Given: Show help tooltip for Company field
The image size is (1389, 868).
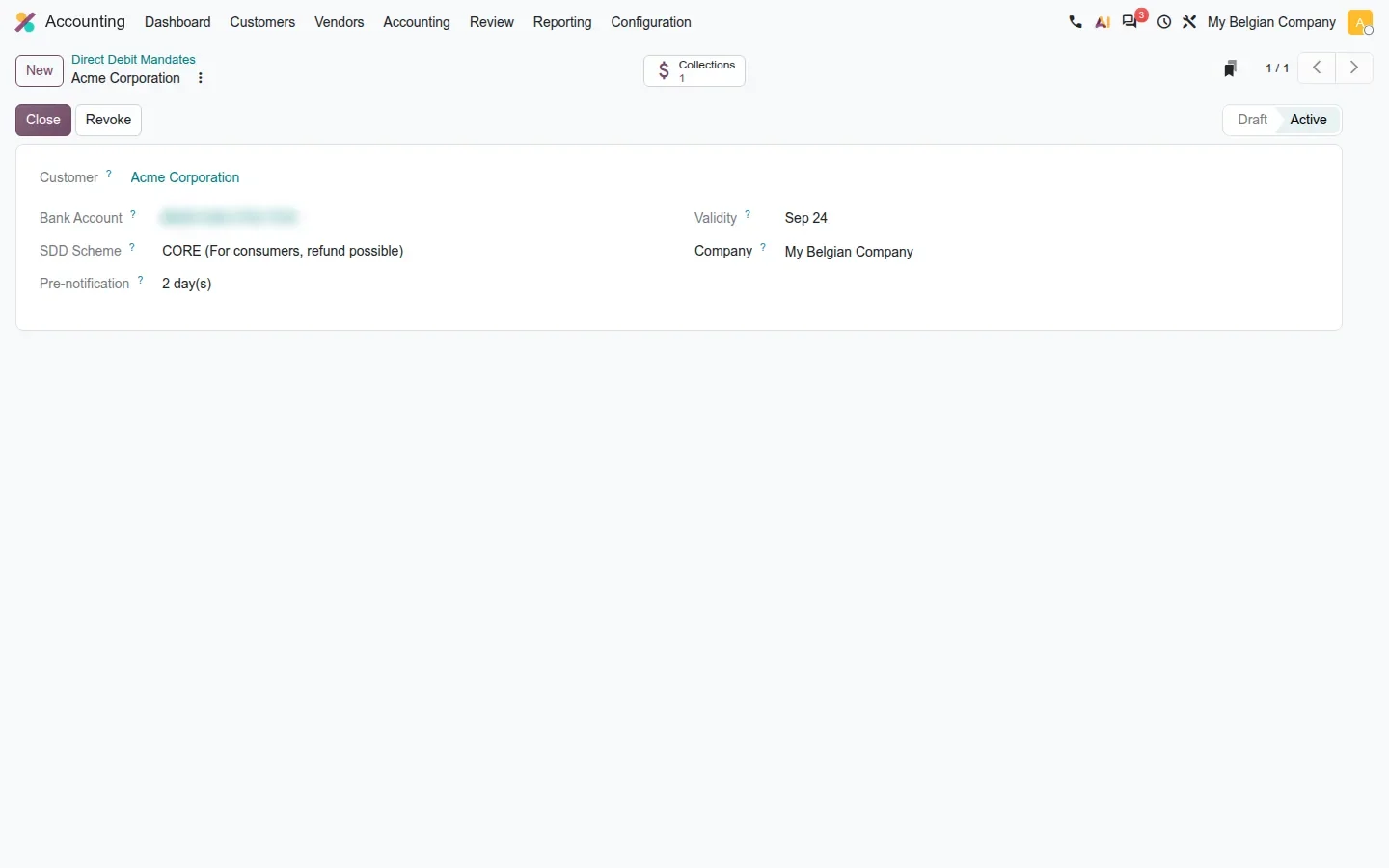Looking at the screenshot, I should point(763,248).
